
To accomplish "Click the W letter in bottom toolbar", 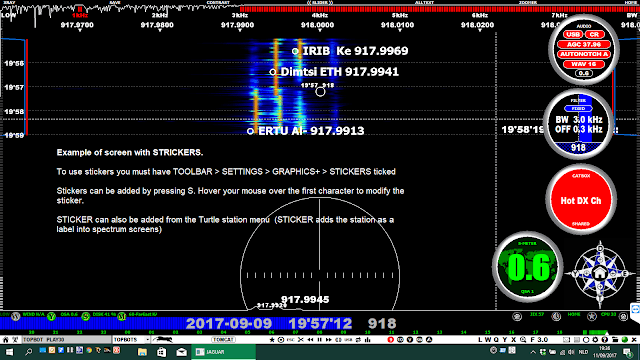I will 488,340.
